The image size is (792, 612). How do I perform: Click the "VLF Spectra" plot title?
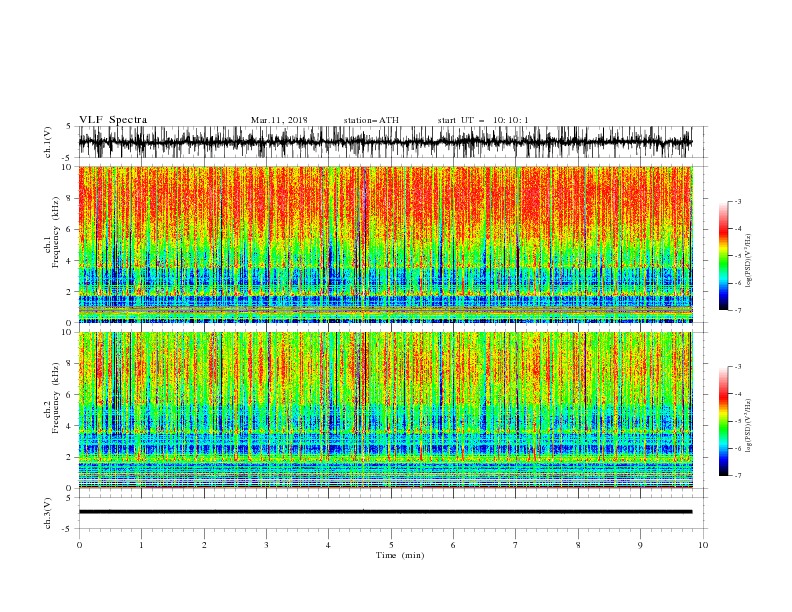113,120
